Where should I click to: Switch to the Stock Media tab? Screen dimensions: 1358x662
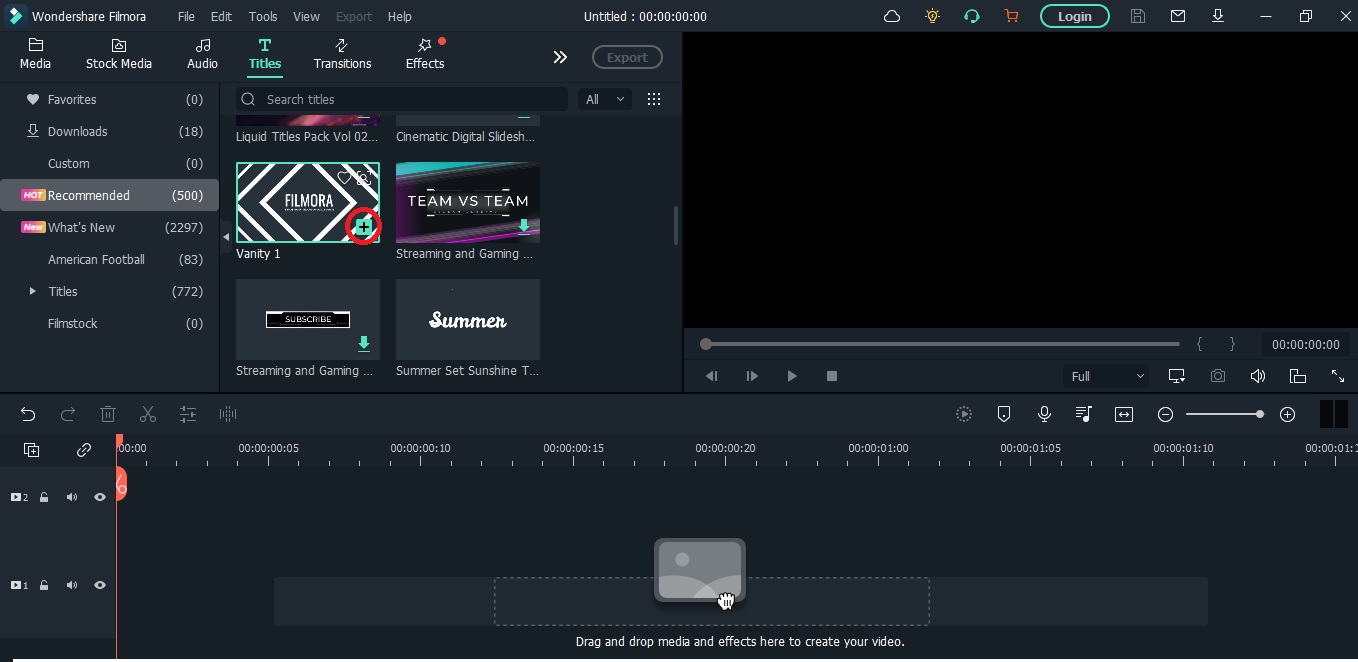(x=119, y=54)
